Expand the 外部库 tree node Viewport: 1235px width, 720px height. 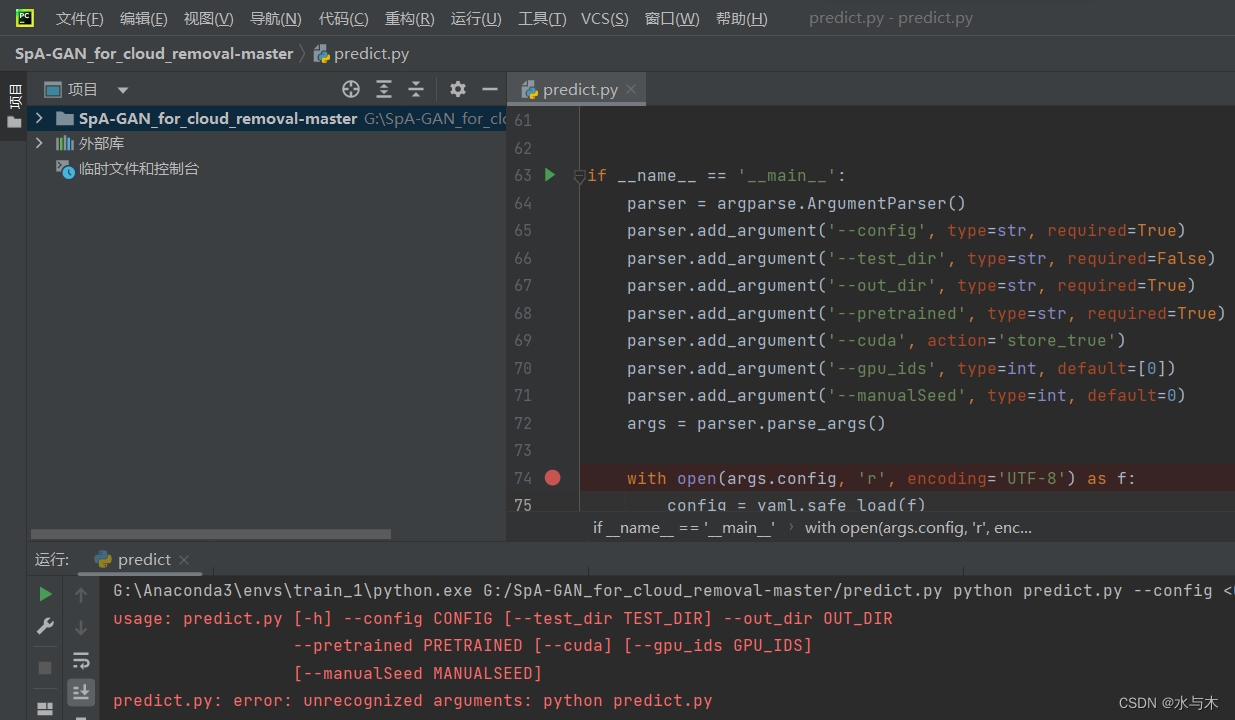pyautogui.click(x=37, y=143)
